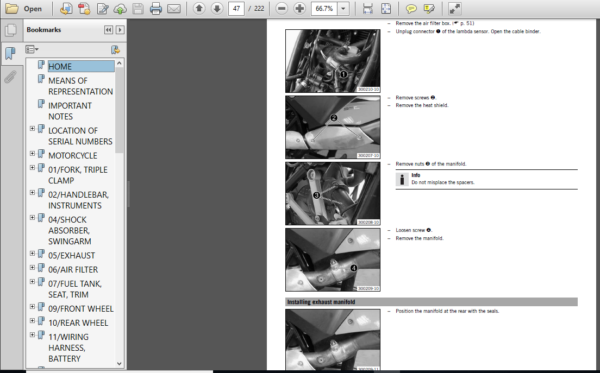This screenshot has width=600, height=373.
Task: Expand 01/FORK, TRIPLE CLAMP bookmark
Action: click(x=32, y=168)
